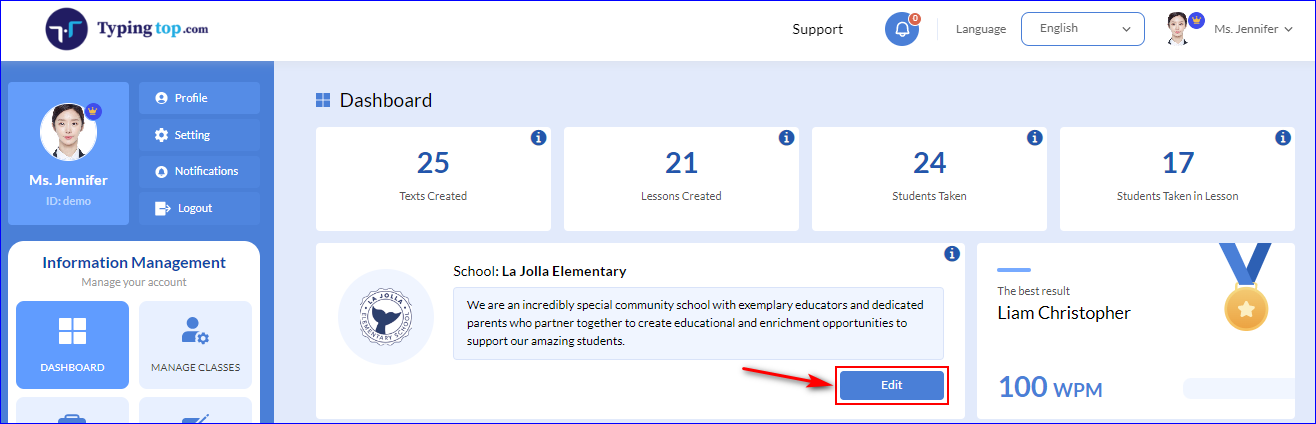
Task: Open the Language dropdown showing English
Action: click(1082, 29)
